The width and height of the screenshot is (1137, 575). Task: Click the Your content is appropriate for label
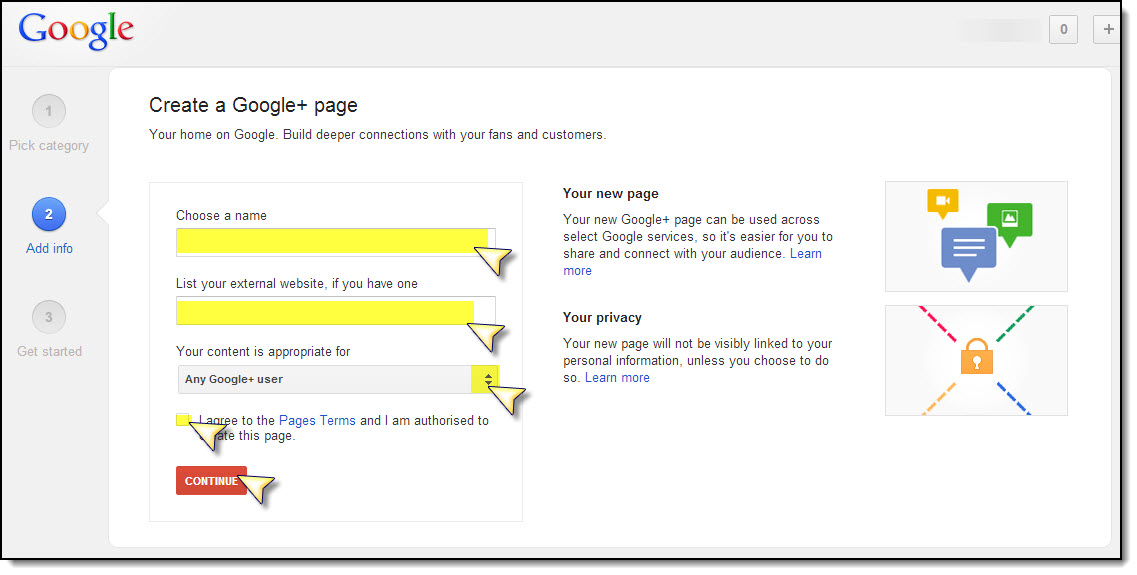click(x=263, y=352)
